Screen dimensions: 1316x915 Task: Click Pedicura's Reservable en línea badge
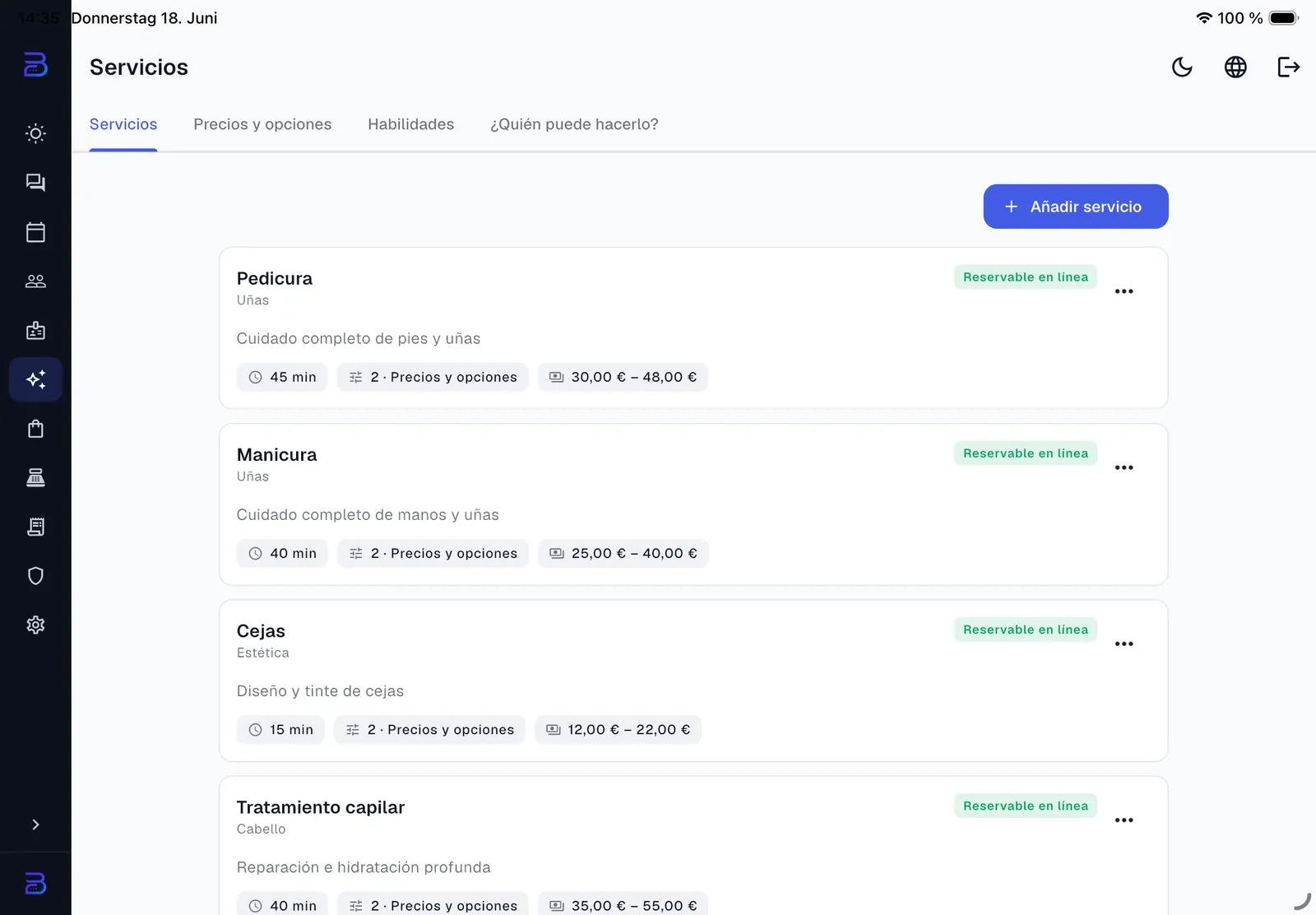[x=1026, y=277]
